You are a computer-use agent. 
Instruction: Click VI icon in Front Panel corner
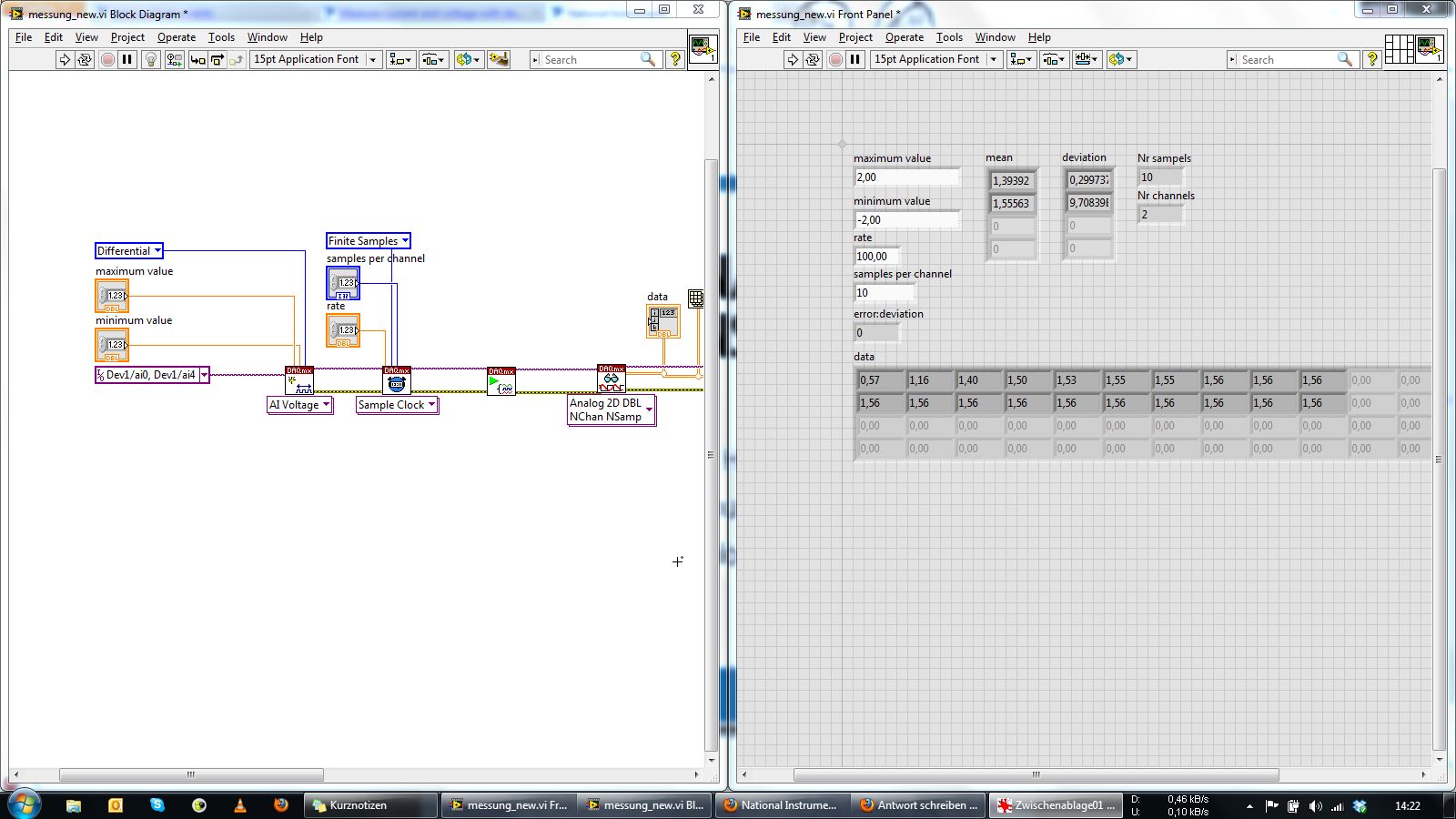pos(1430,49)
